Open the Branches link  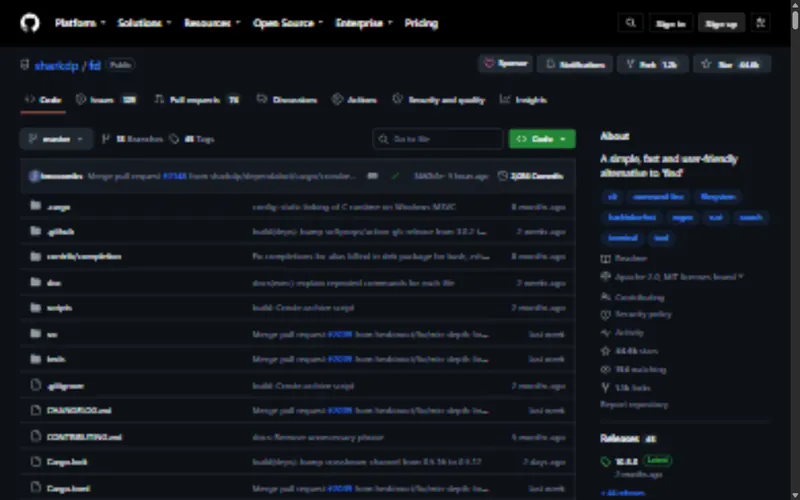(133, 139)
